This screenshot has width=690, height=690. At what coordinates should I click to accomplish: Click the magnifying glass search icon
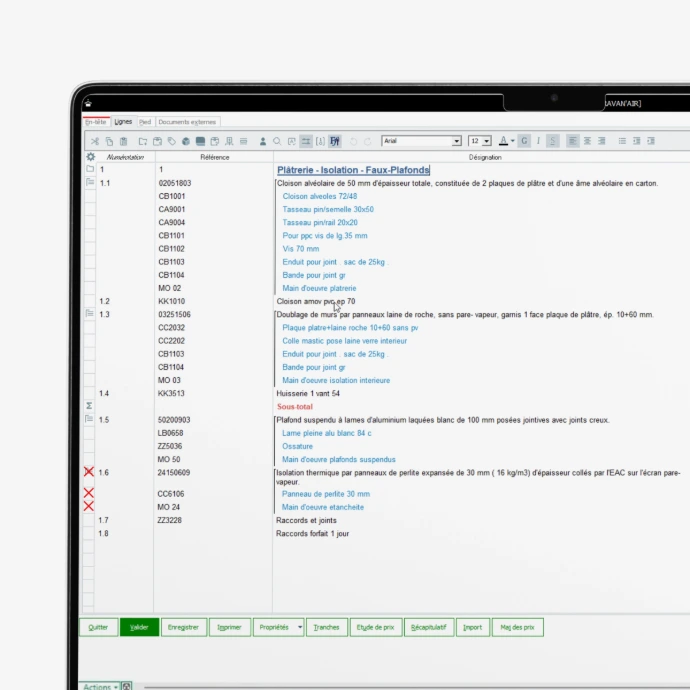[x=277, y=141]
